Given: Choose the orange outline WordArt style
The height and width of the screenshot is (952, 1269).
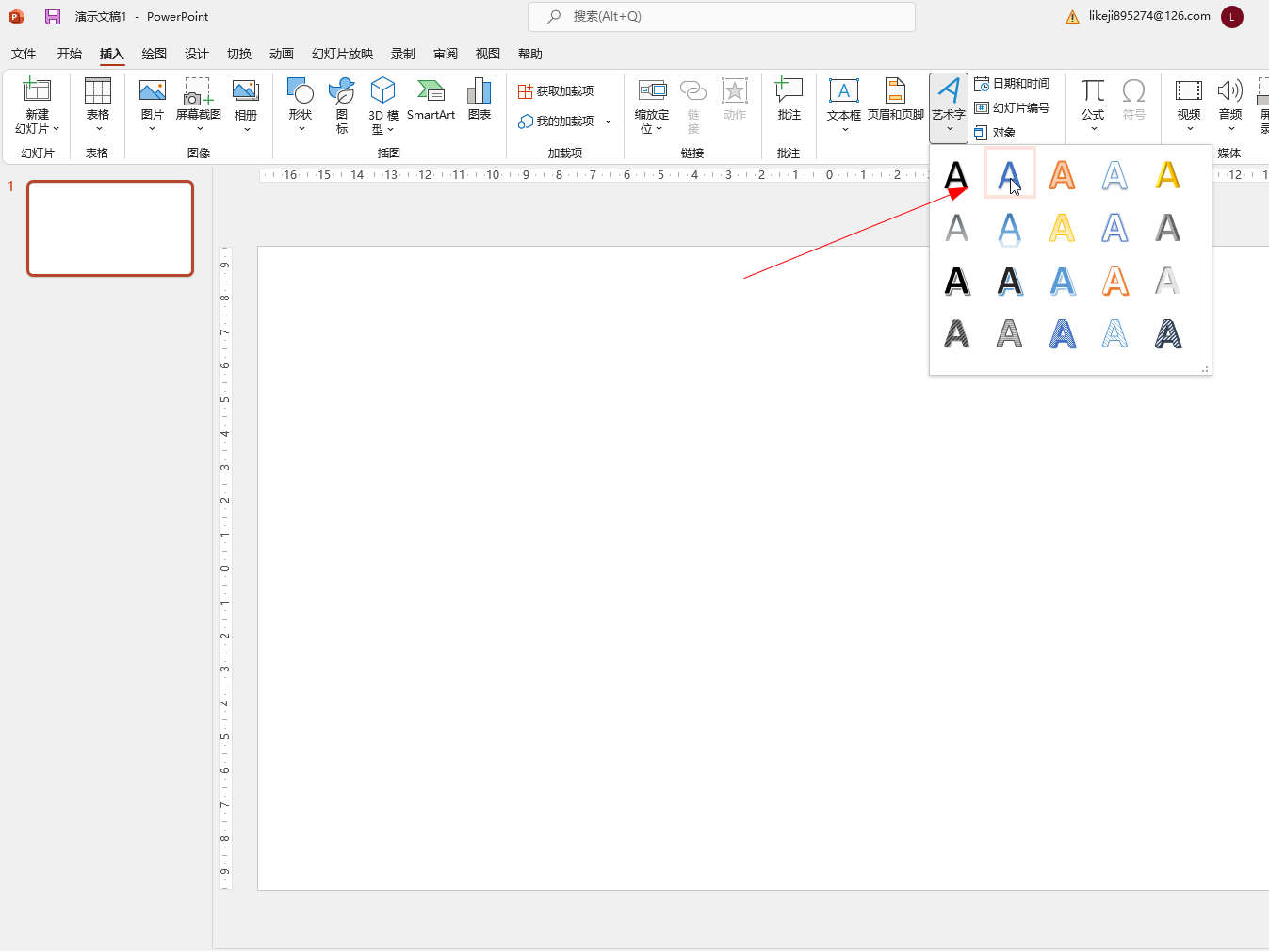Looking at the screenshot, I should coord(1062,174).
